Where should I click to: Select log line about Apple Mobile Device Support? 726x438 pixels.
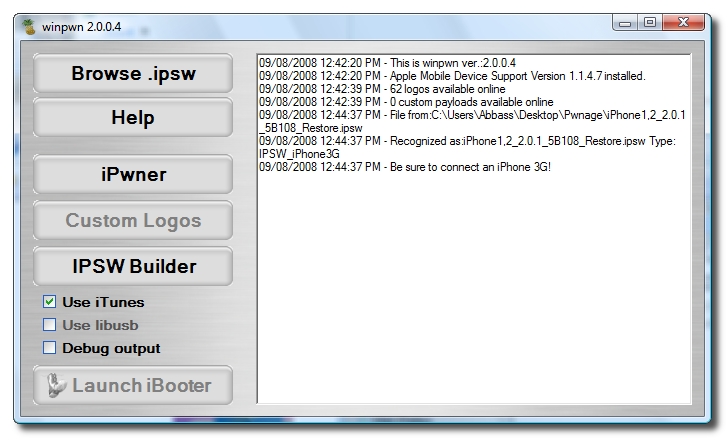tap(452, 75)
